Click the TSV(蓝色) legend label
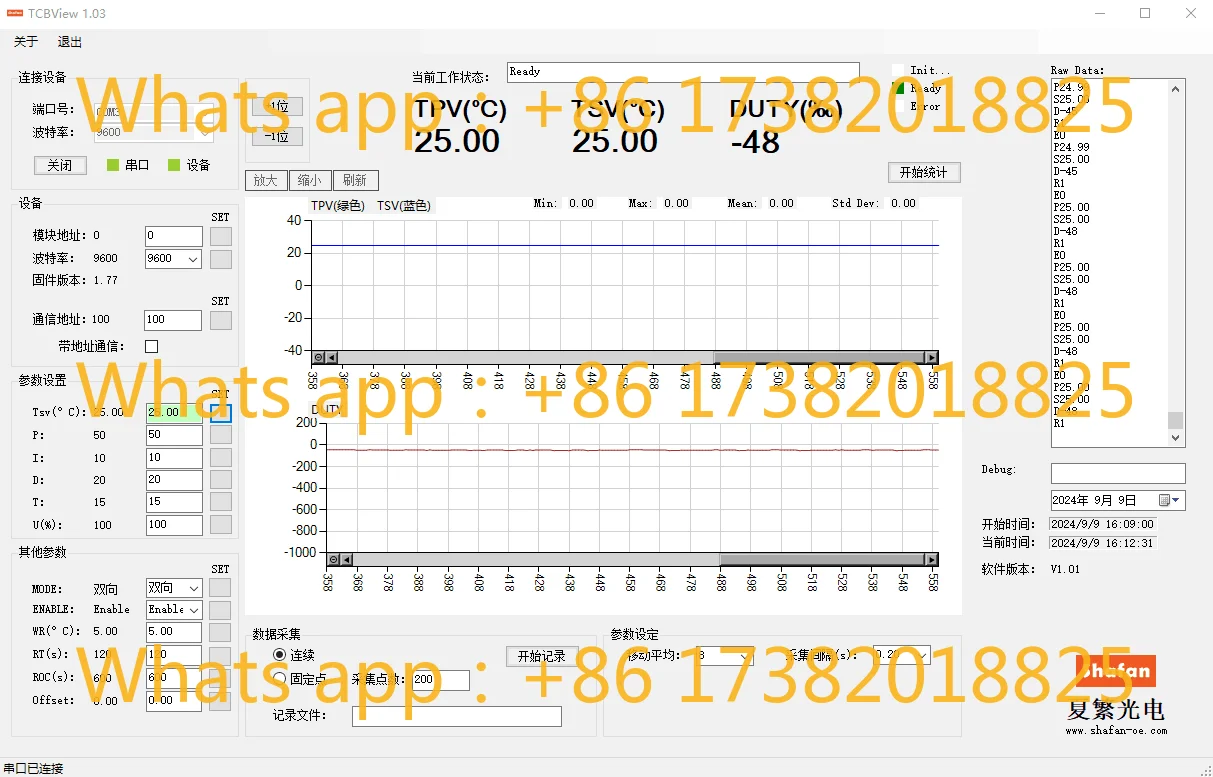Screen dimensions: 1213x777 click(404, 205)
